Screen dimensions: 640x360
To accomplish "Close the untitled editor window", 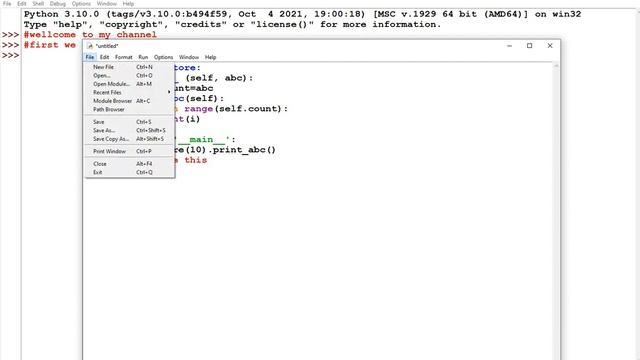I will [x=550, y=46].
